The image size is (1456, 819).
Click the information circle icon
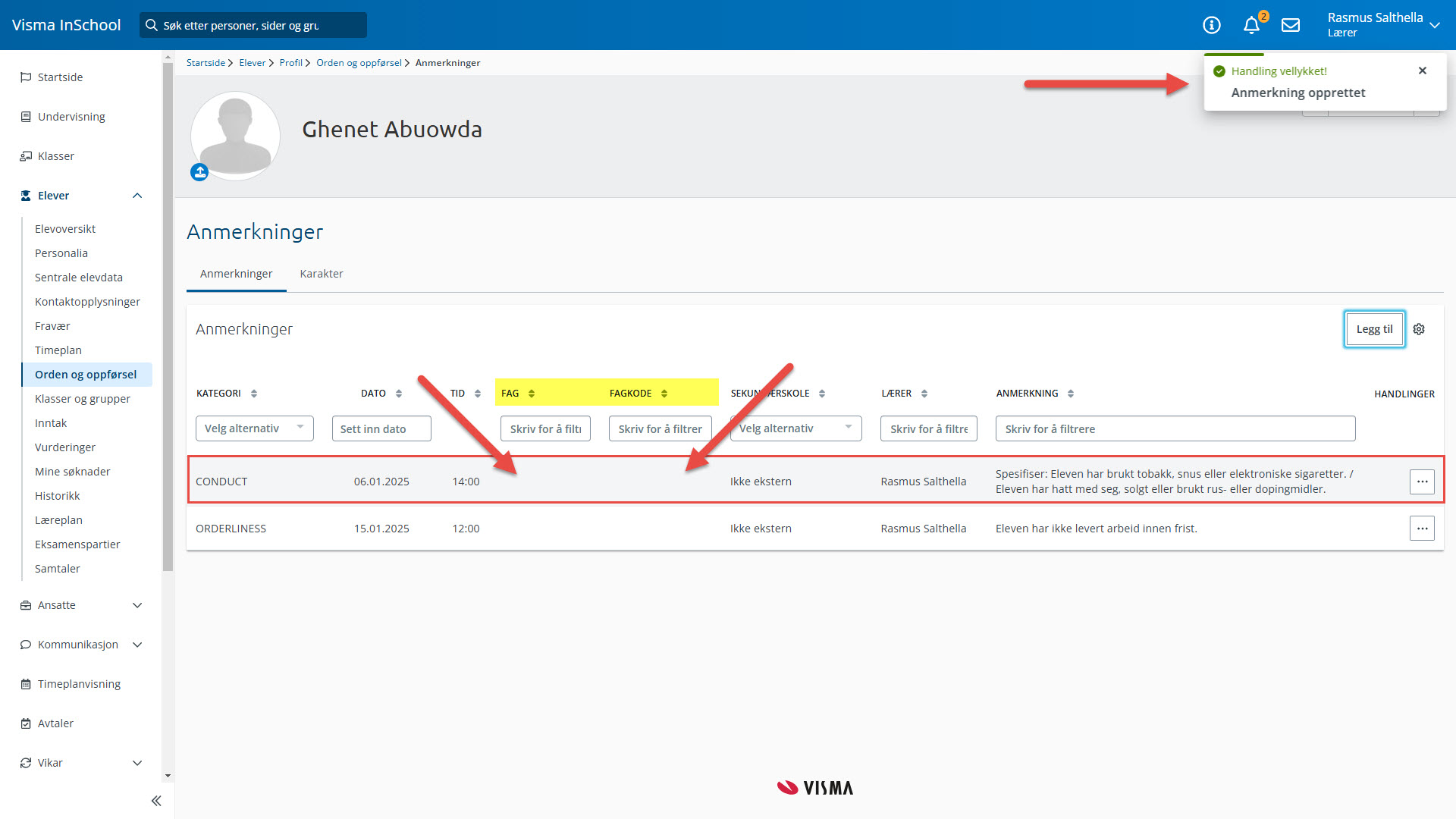point(1212,26)
